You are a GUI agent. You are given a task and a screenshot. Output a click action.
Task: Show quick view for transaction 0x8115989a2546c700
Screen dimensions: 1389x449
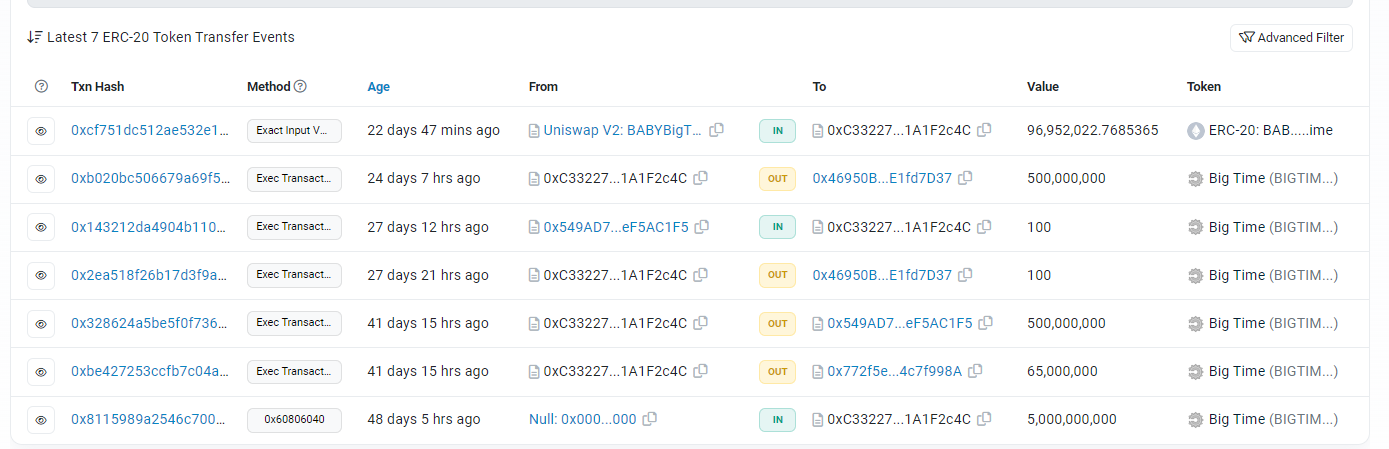[x=41, y=419]
